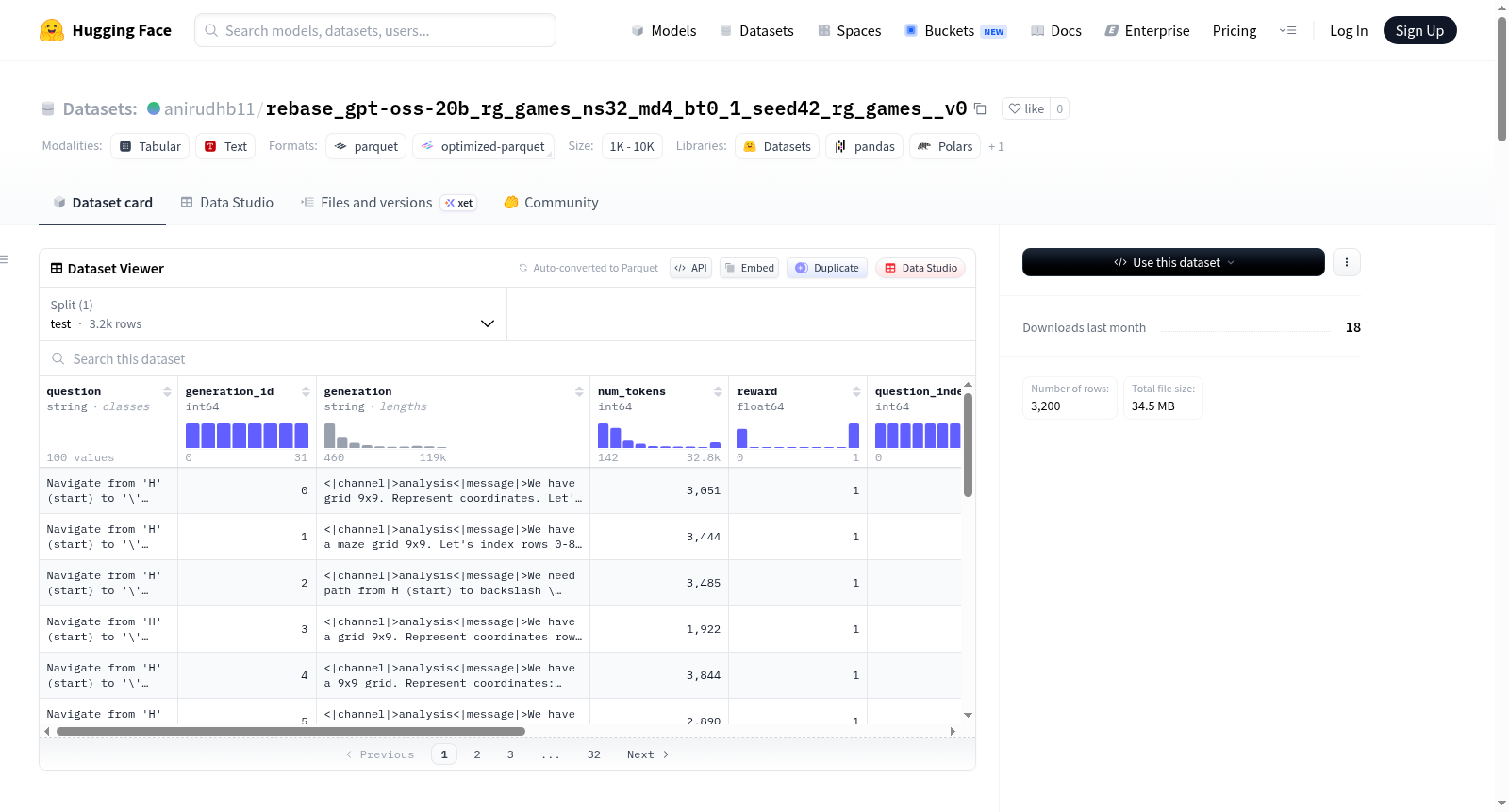1509x812 pixels.
Task: Select the optimized-parquet format tag
Action: click(x=483, y=146)
